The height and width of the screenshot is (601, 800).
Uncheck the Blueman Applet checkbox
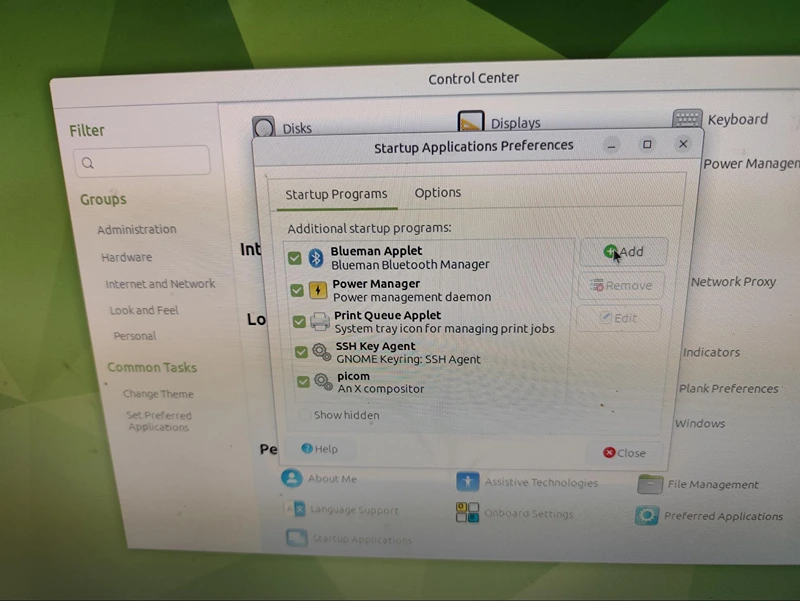point(294,258)
